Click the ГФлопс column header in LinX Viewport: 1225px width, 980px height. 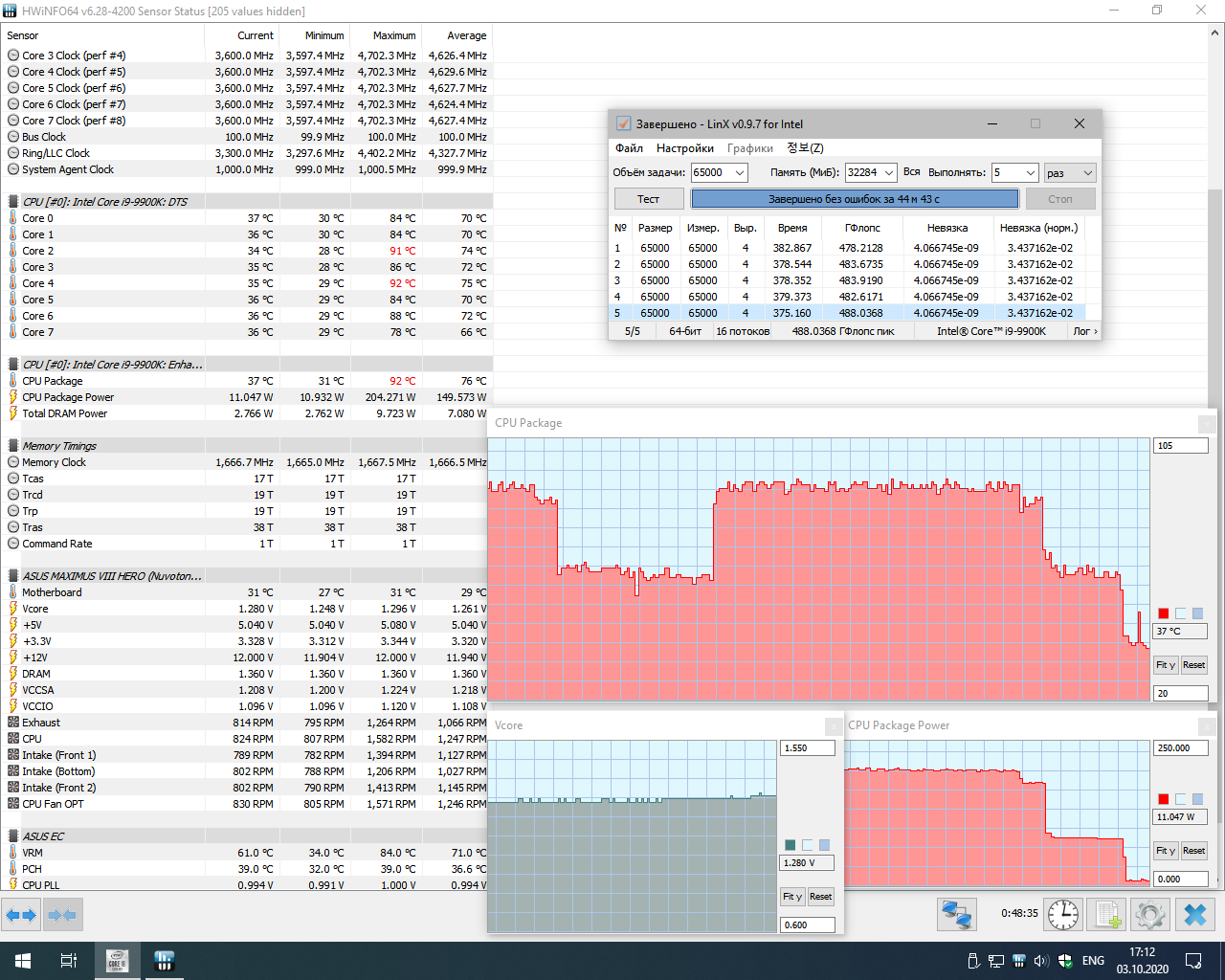862,228
